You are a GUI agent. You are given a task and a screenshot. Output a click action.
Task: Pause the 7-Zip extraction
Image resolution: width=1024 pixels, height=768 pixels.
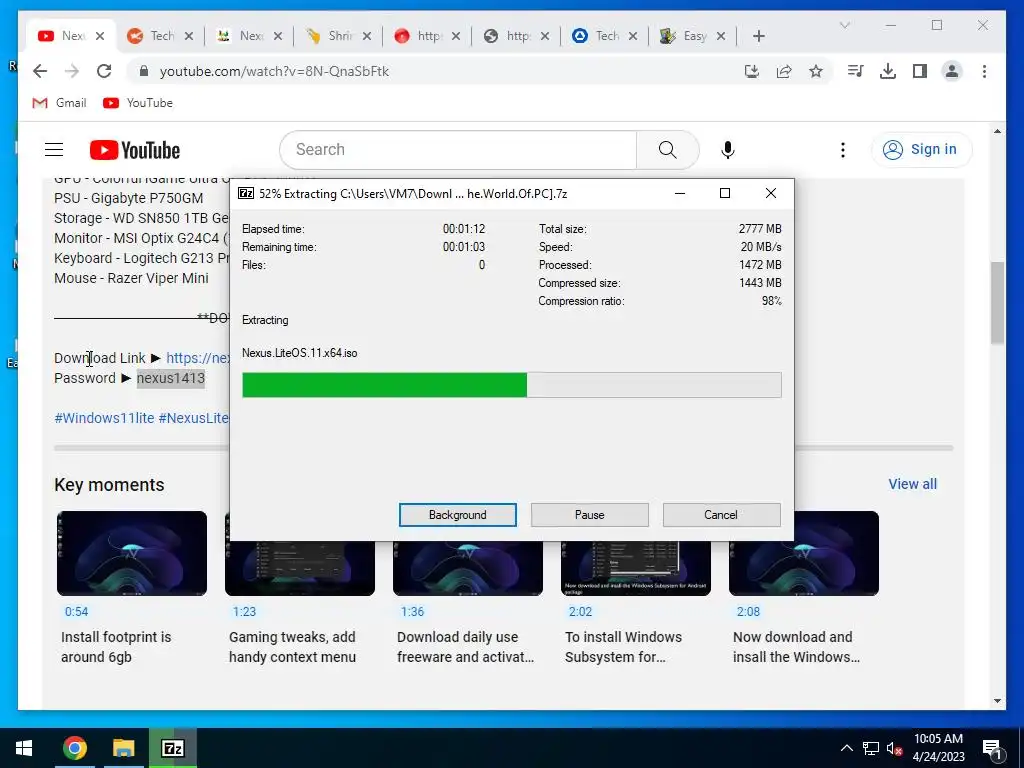click(590, 515)
